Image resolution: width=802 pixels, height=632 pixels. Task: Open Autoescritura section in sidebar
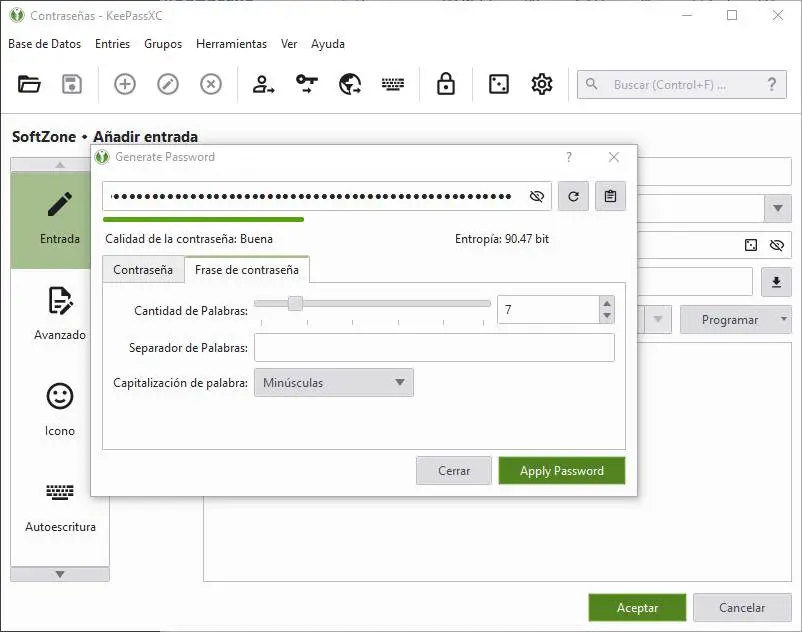[x=60, y=506]
